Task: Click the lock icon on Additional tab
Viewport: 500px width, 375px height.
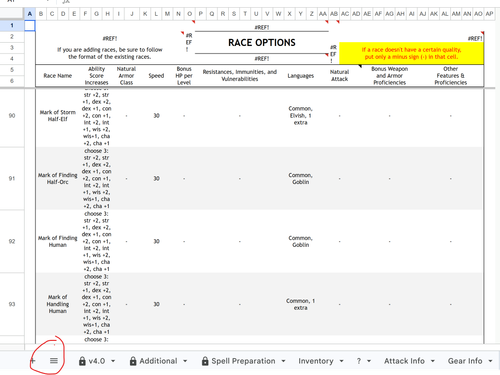Action: (x=133, y=361)
